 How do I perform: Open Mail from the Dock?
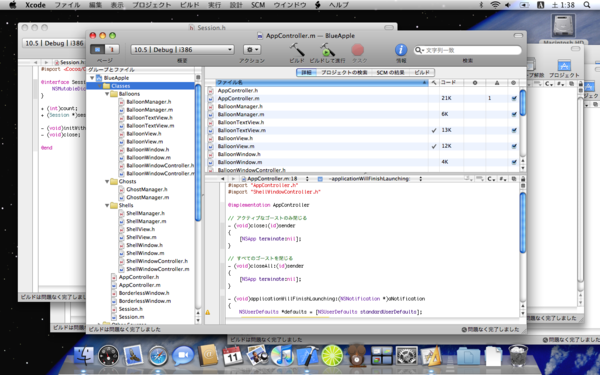point(133,355)
